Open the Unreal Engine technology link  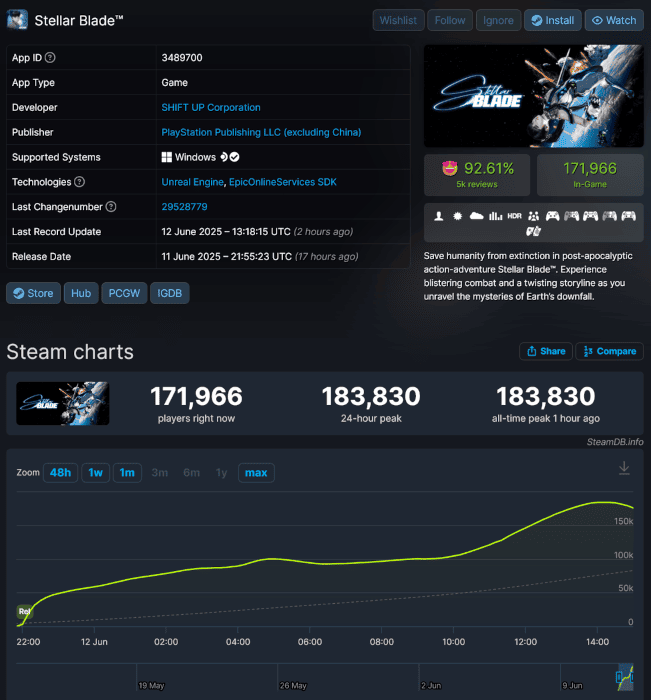point(192,182)
